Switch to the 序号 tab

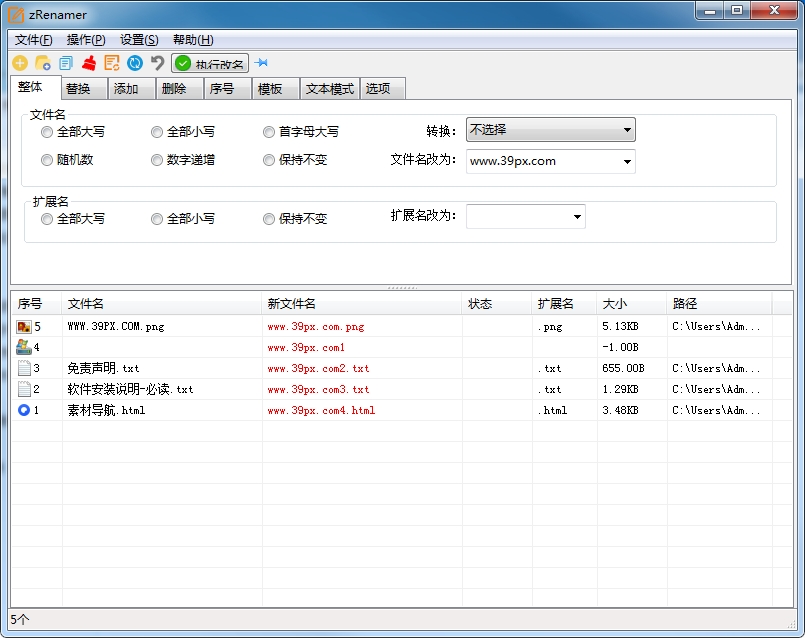[227, 89]
